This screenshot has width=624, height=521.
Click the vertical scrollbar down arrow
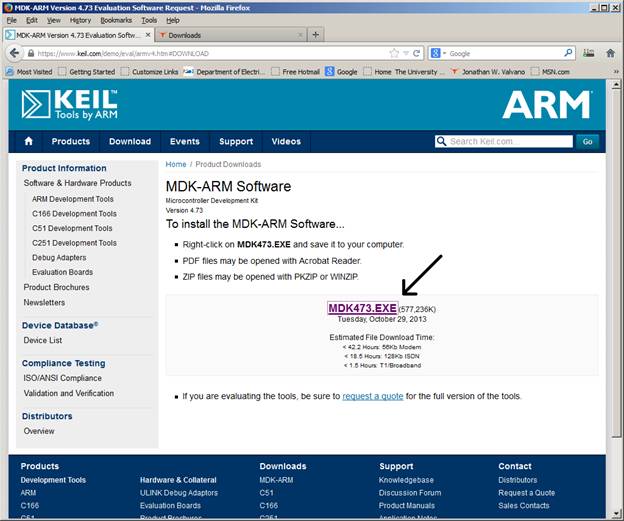pyautogui.click(x=616, y=514)
